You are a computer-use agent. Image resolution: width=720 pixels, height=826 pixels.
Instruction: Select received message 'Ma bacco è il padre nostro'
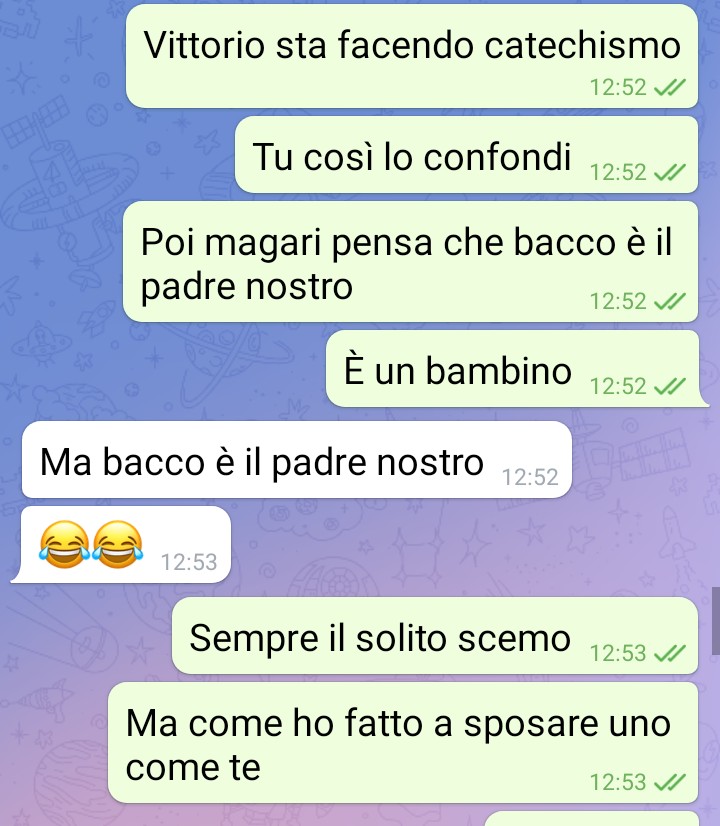pyautogui.click(x=297, y=460)
